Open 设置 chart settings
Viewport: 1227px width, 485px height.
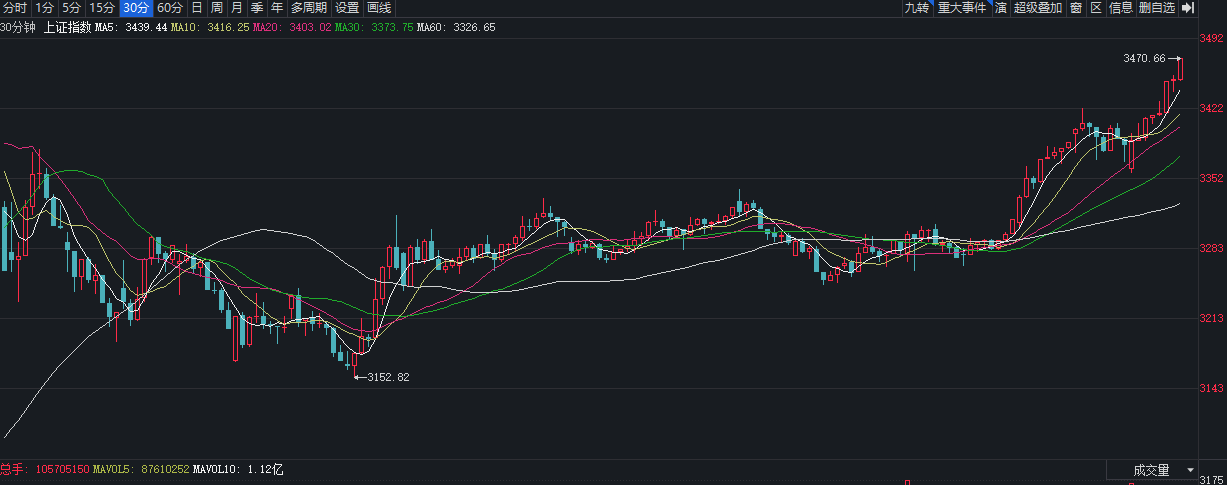346,8
